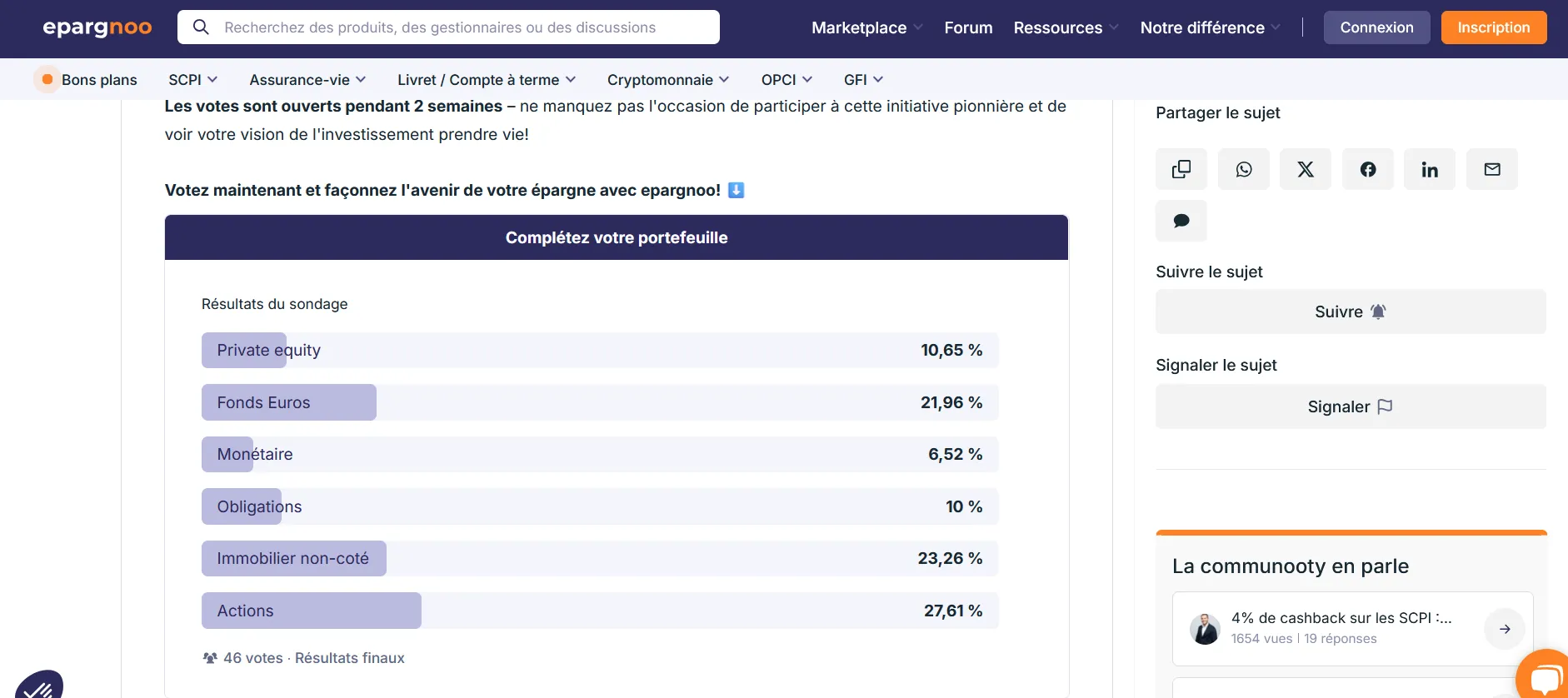Report the topic using Signaler

pyautogui.click(x=1350, y=406)
